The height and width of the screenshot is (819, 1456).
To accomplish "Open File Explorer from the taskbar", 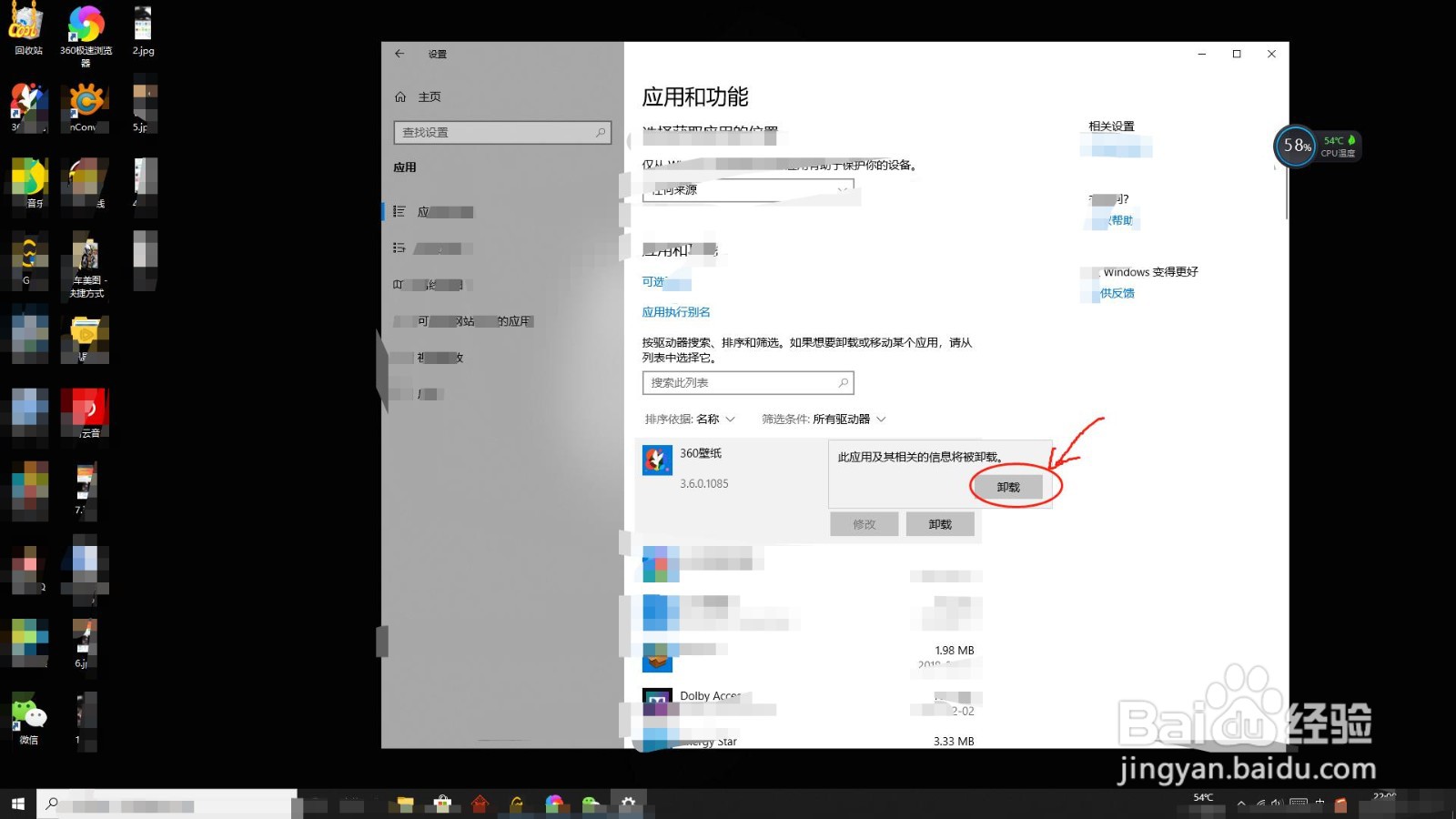I will coord(406,804).
